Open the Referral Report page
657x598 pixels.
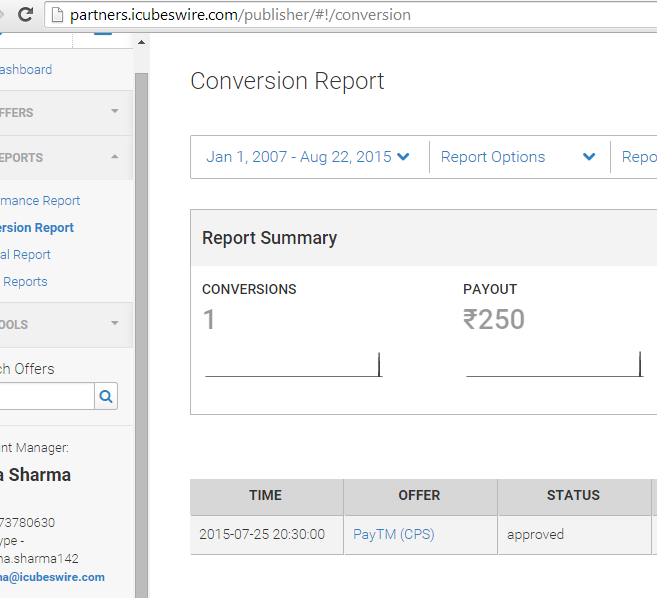[x=26, y=255]
